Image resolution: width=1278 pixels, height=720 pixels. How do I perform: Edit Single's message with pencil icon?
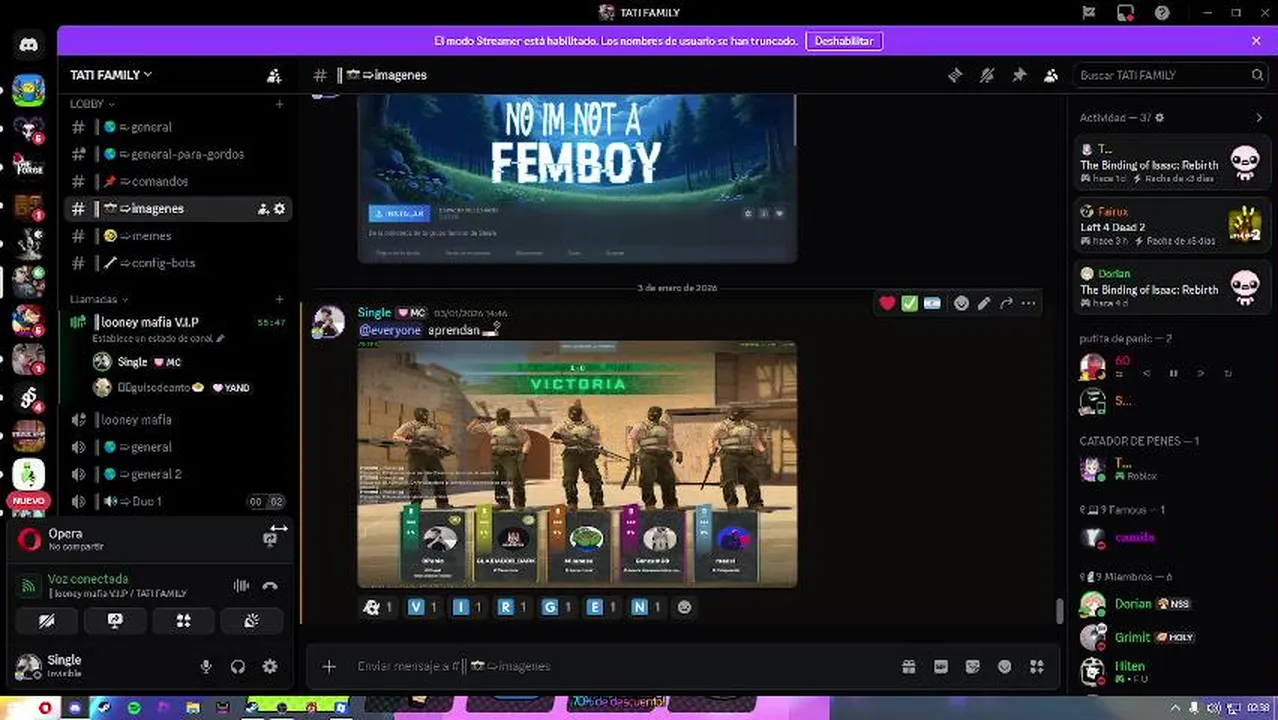[x=984, y=303]
